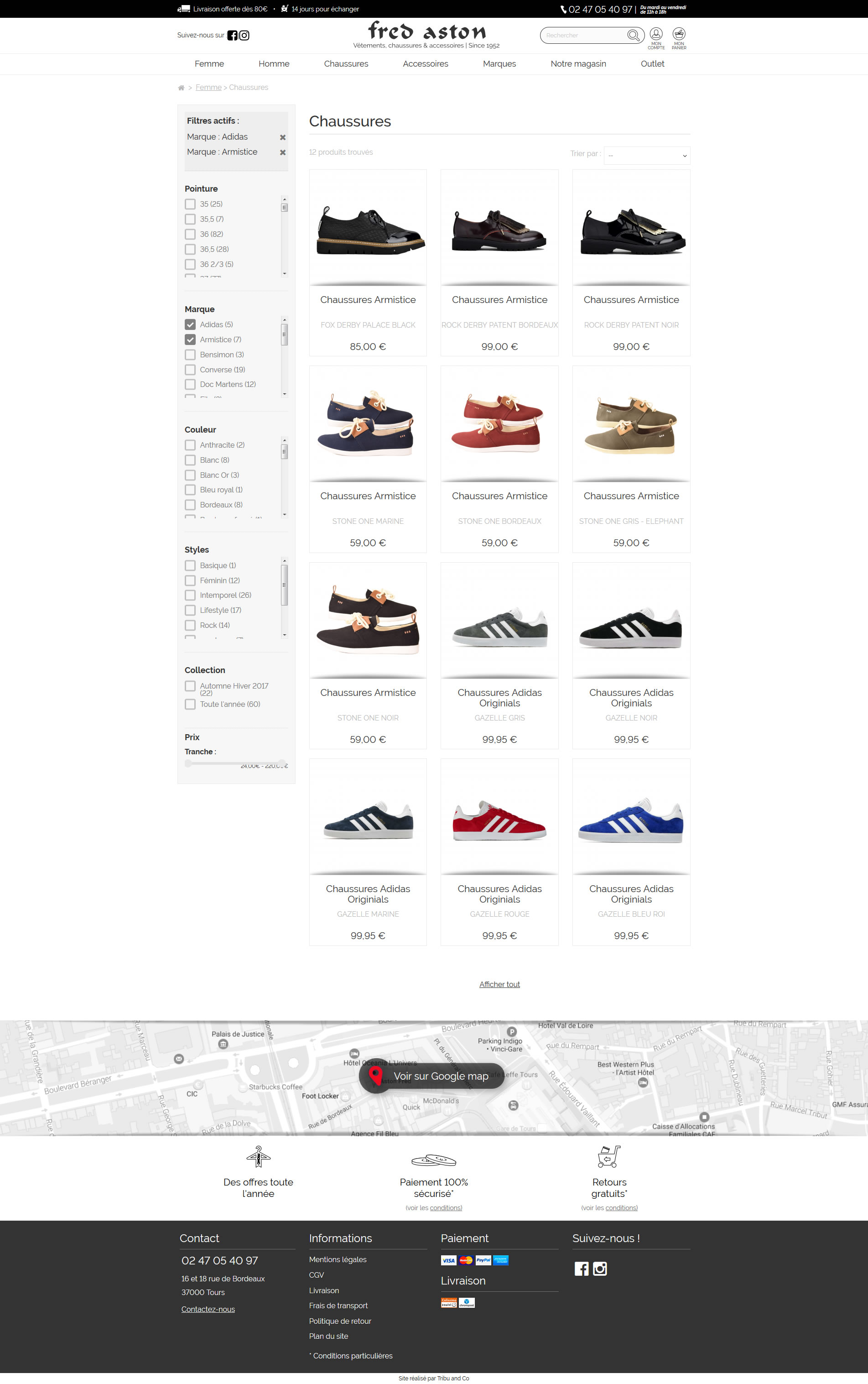The image size is (868, 1384).
Task: Open the Instagram icon in the header
Action: (244, 36)
